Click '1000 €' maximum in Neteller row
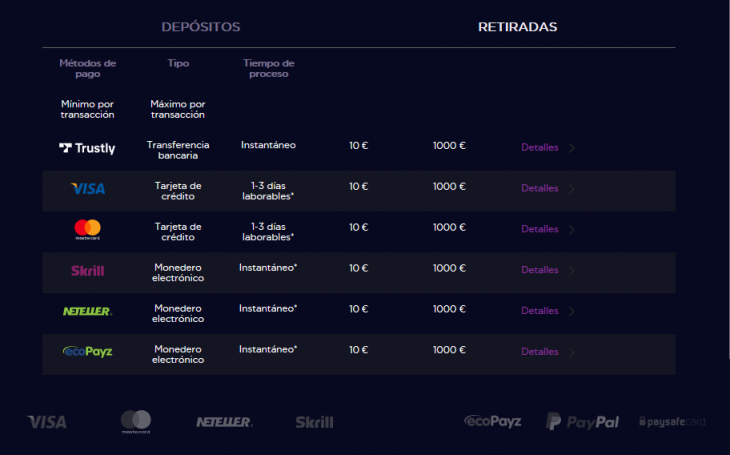Image resolution: width=730 pixels, height=455 pixels. [449, 309]
